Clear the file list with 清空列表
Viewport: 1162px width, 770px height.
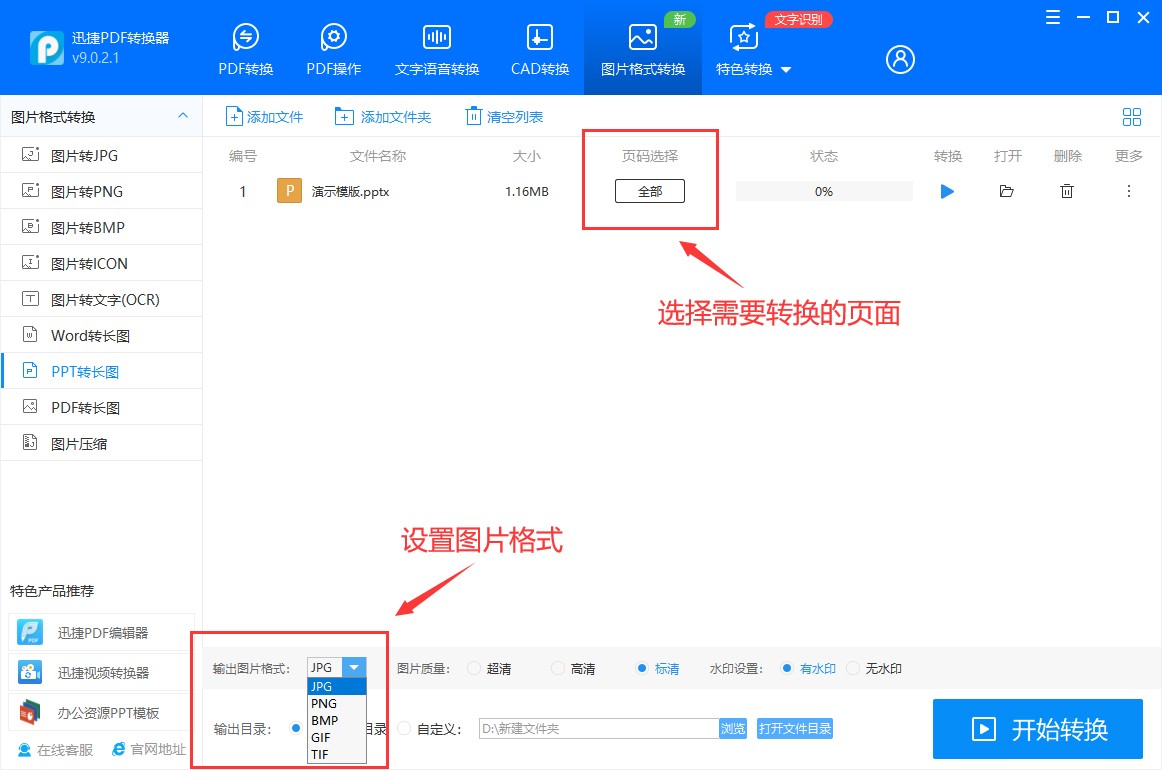point(504,116)
